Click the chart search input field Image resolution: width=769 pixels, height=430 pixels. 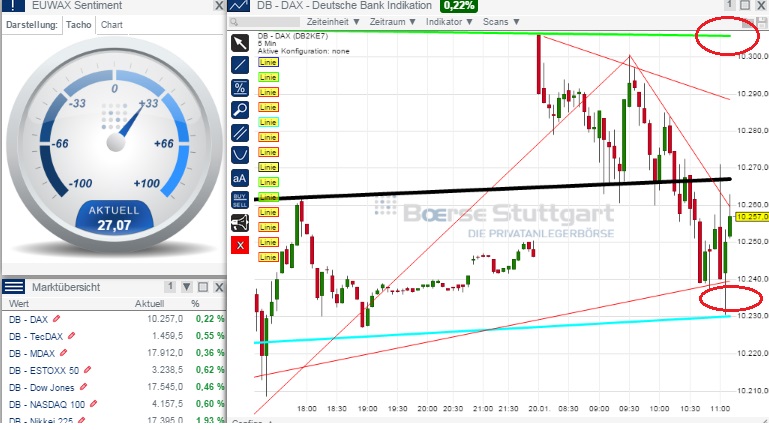(x=264, y=22)
